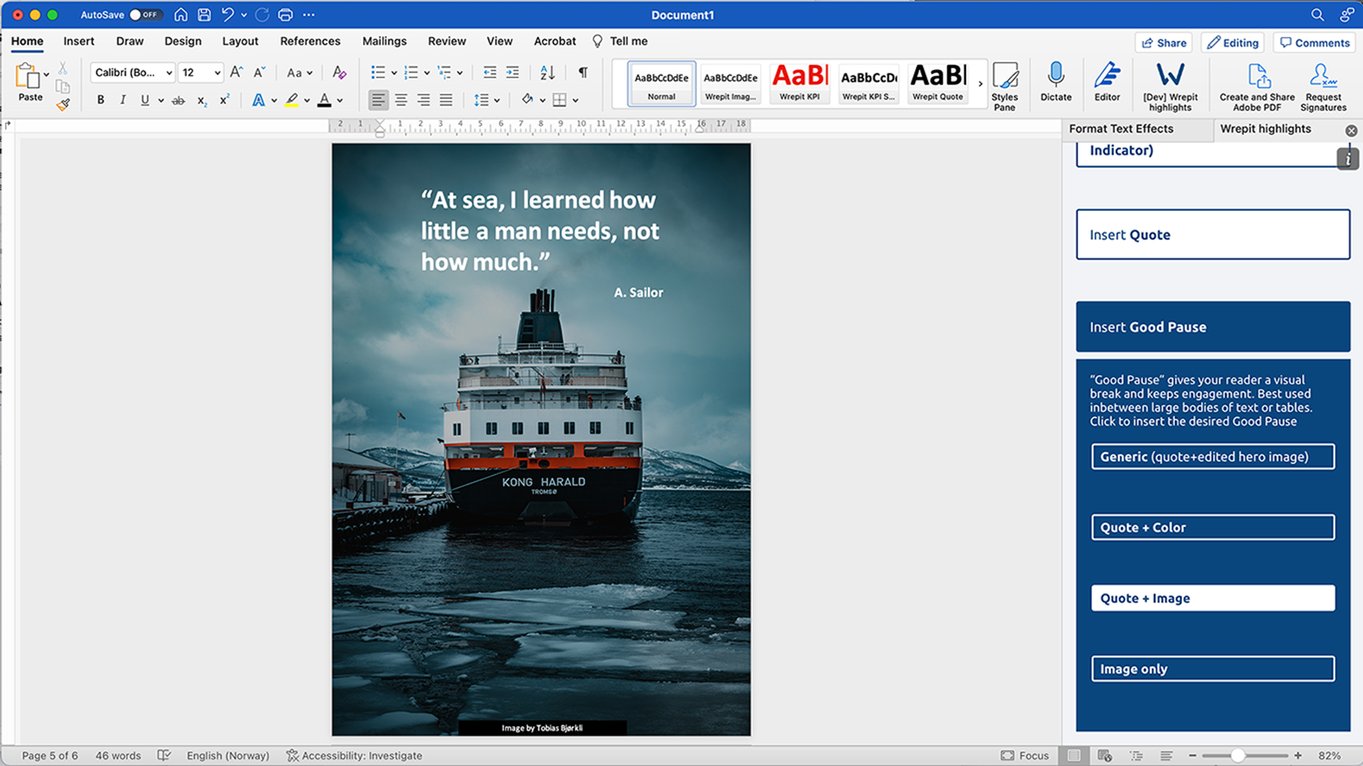Toggle show paragraph marks

(582, 73)
